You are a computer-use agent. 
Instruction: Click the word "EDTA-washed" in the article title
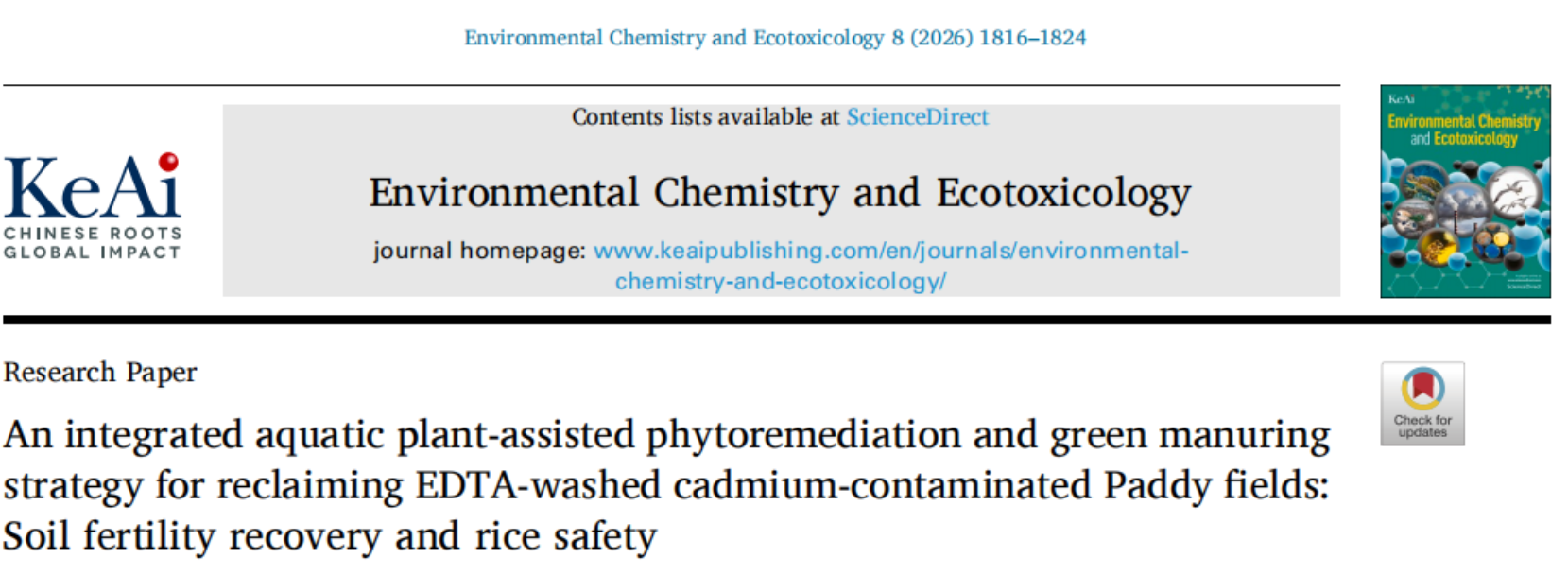tap(538, 486)
